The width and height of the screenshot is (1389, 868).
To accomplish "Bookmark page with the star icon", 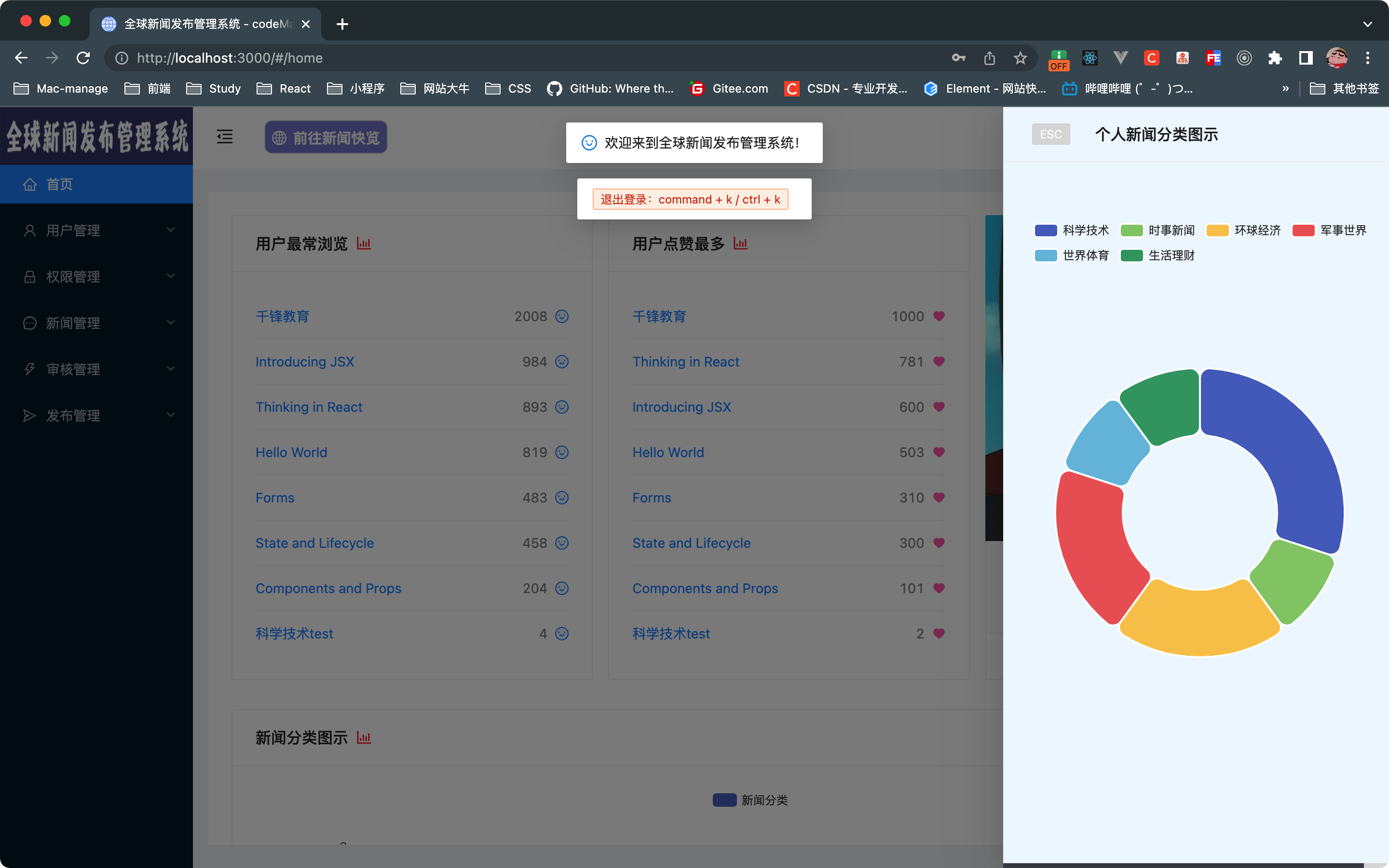I will (1020, 58).
